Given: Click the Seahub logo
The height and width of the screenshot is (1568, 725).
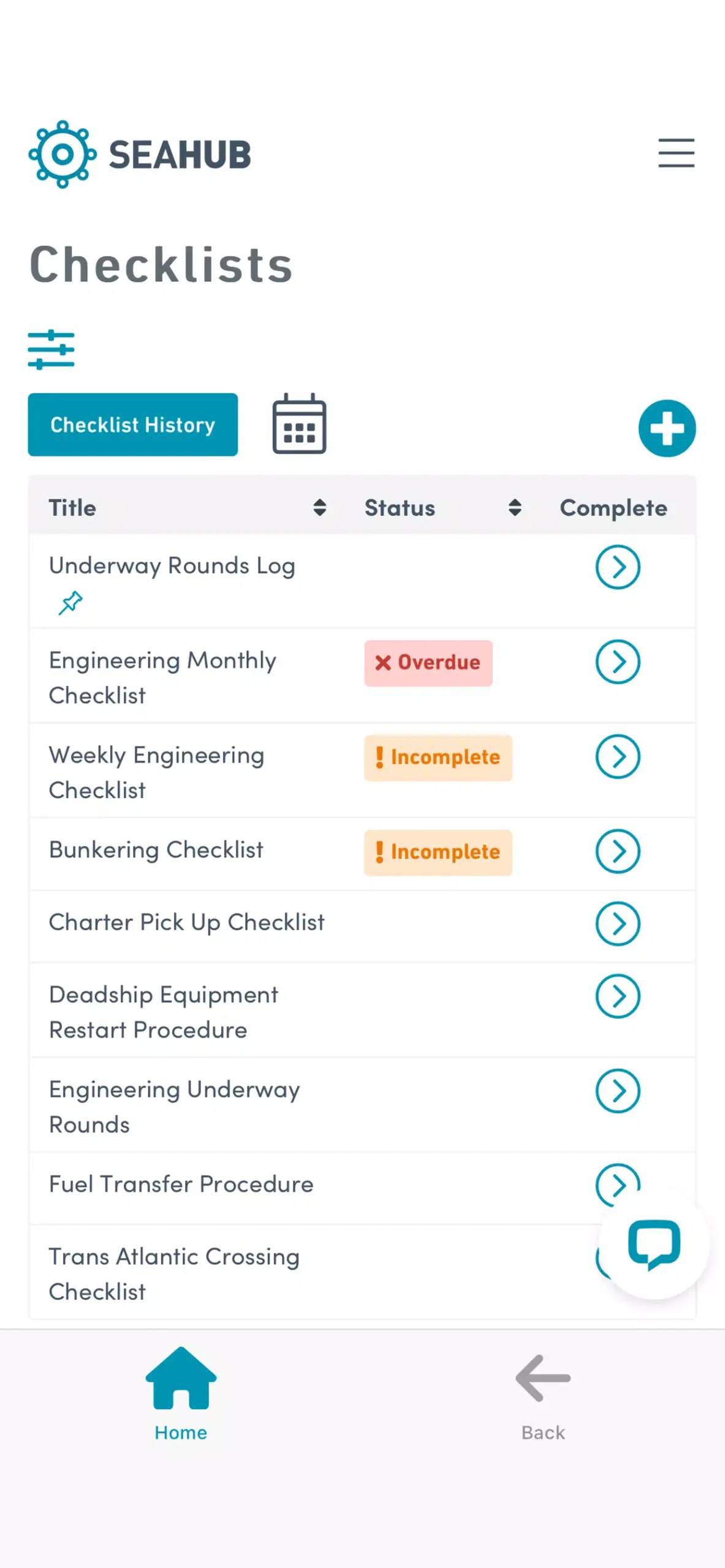Looking at the screenshot, I should (140, 154).
